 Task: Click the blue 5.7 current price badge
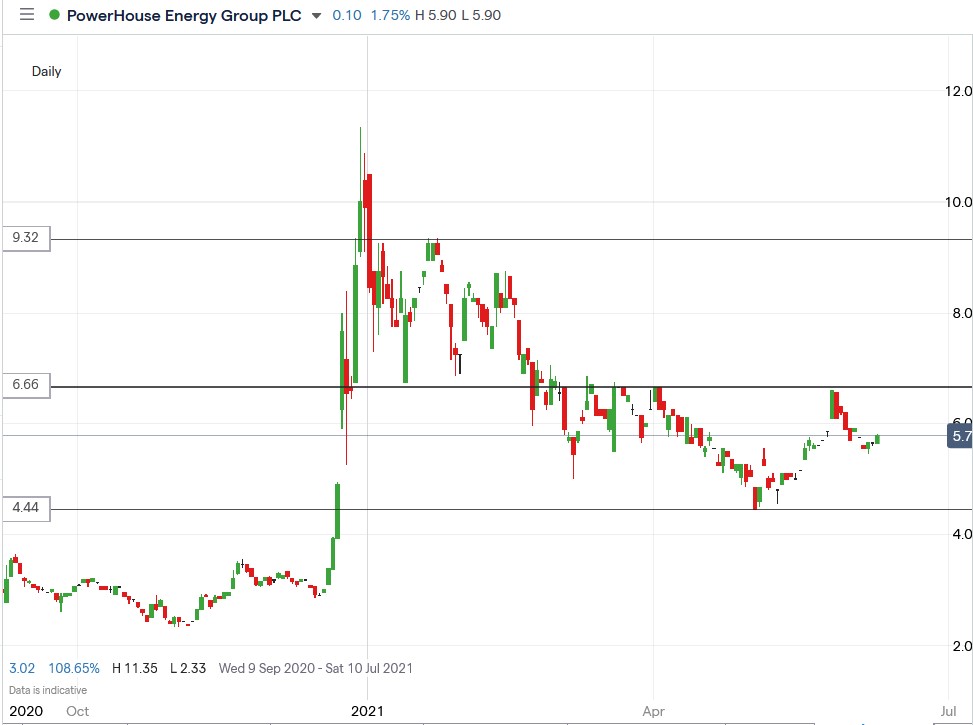[957, 437]
